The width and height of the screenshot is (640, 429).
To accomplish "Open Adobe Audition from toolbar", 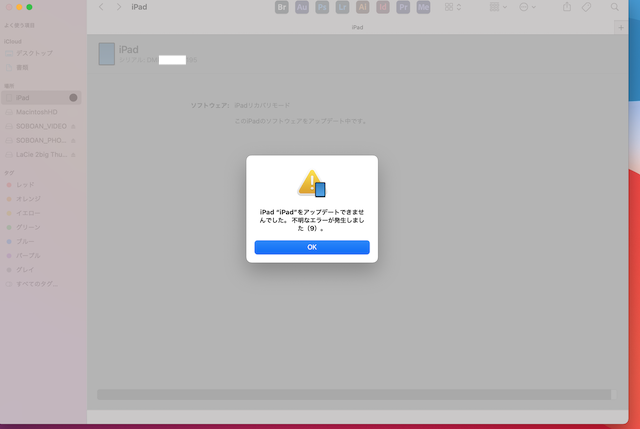I will pos(302,7).
